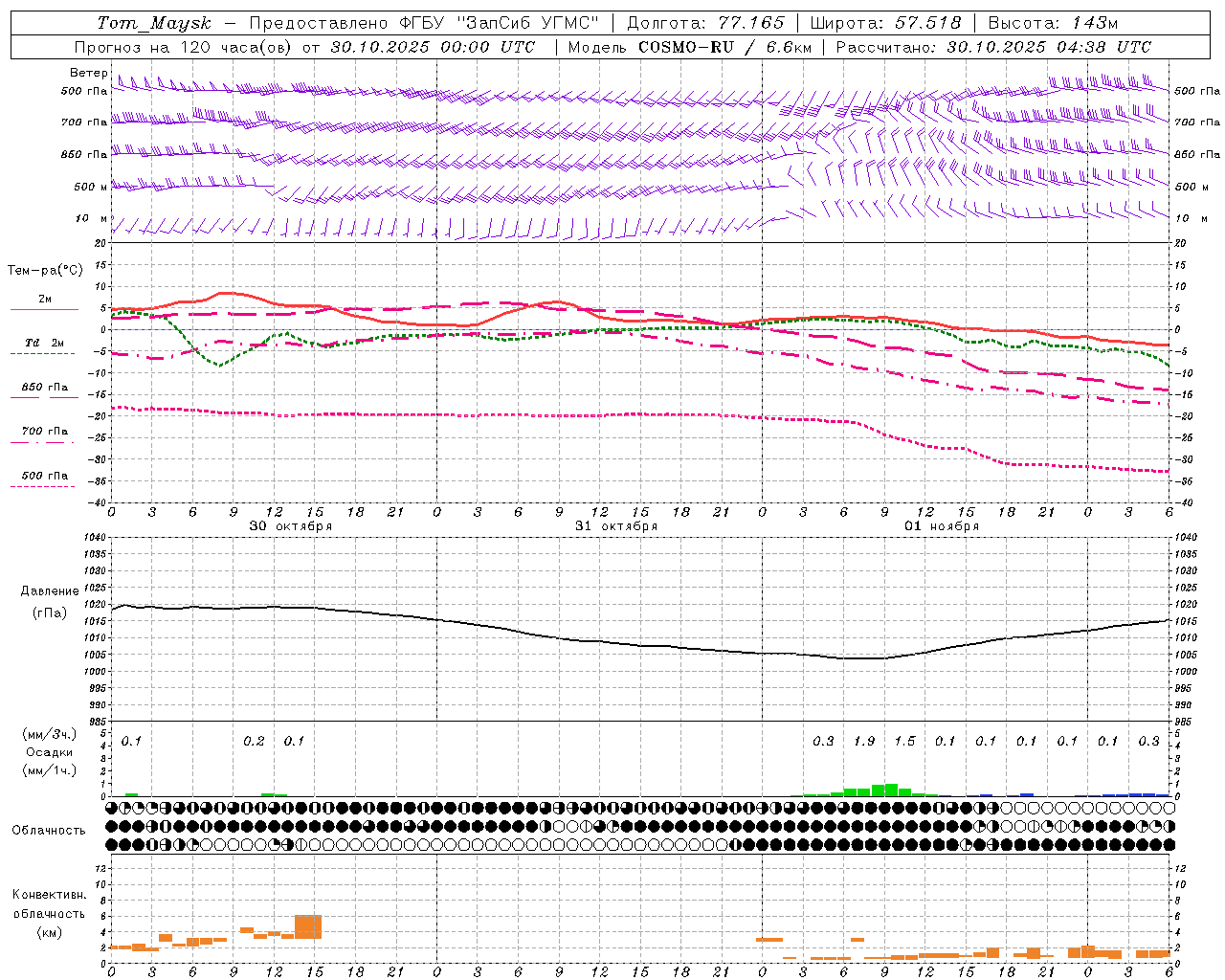
Task: Click the (гПа) unit label under Давление
Action: point(50,613)
